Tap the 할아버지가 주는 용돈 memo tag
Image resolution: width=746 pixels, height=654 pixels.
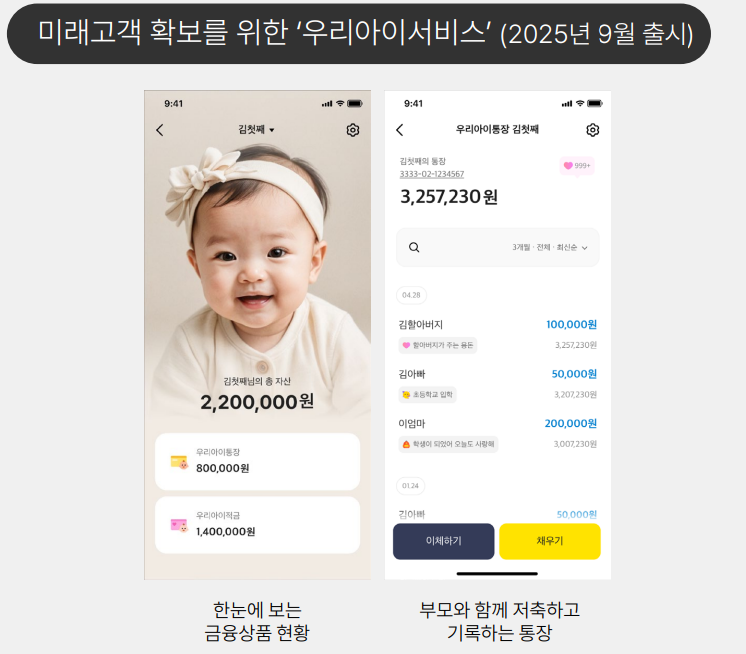point(438,345)
